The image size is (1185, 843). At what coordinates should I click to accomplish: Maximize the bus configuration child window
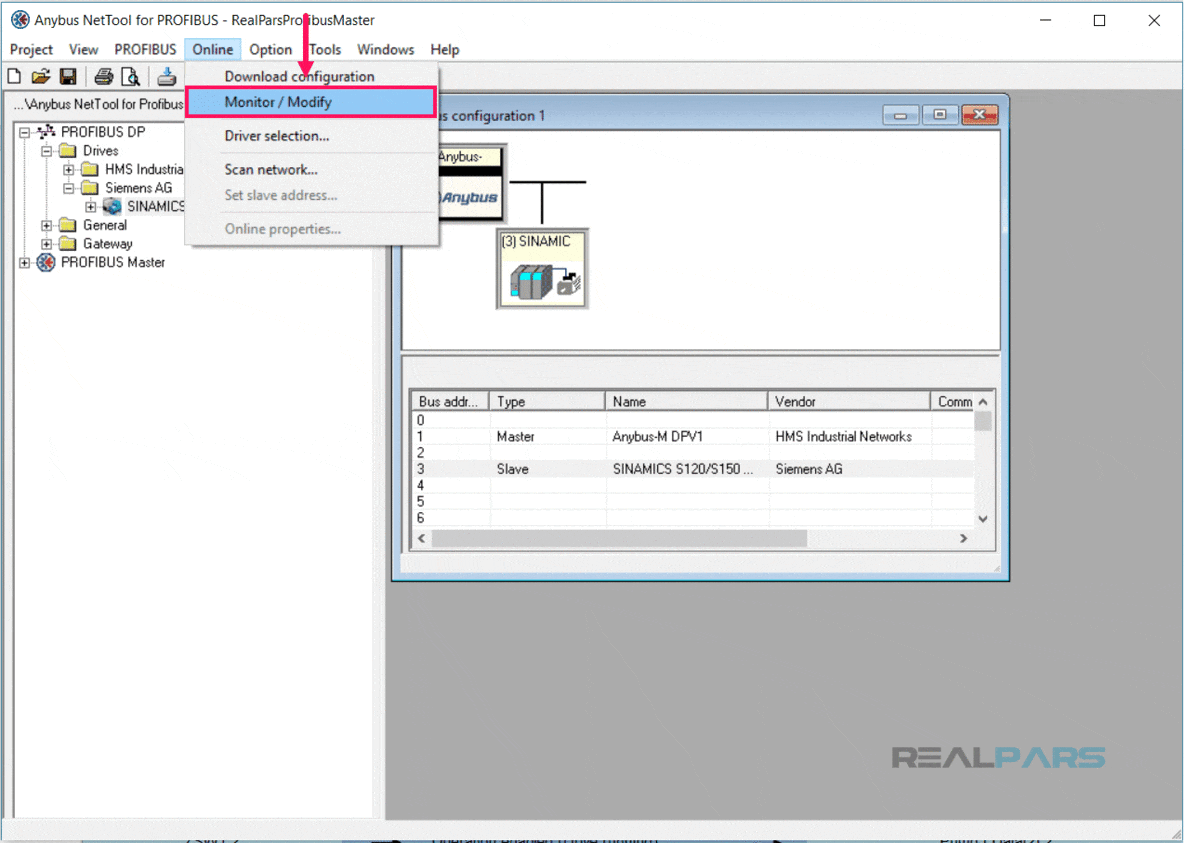coord(939,115)
